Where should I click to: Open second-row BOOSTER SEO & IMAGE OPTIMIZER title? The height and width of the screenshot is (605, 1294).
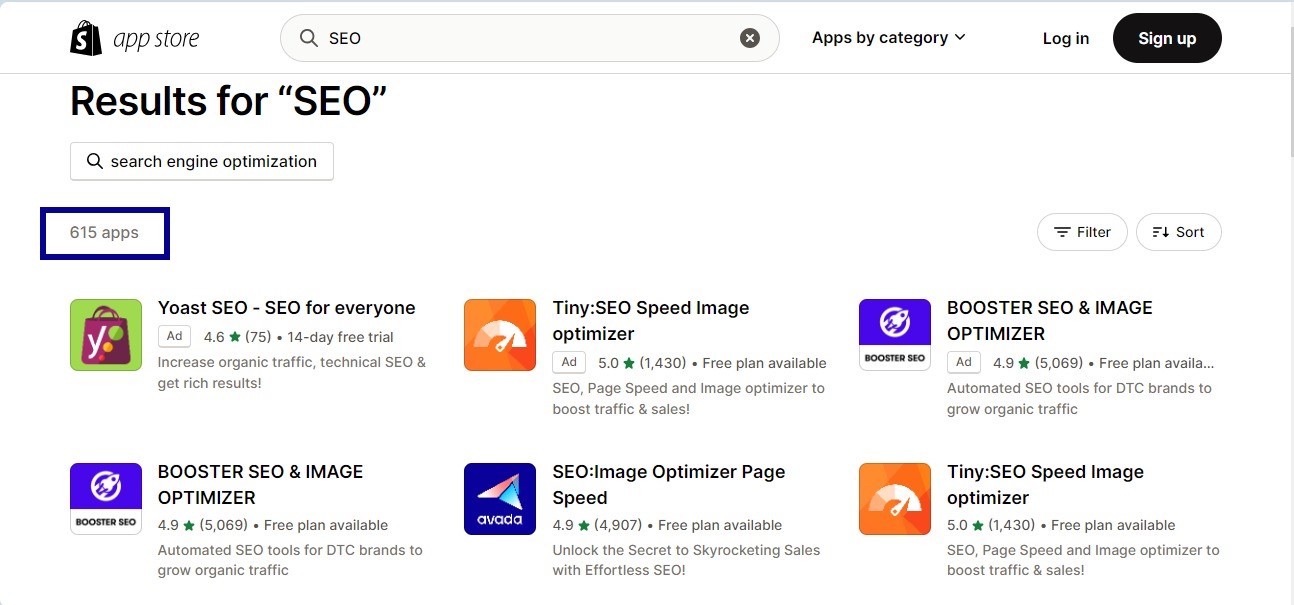(x=260, y=485)
